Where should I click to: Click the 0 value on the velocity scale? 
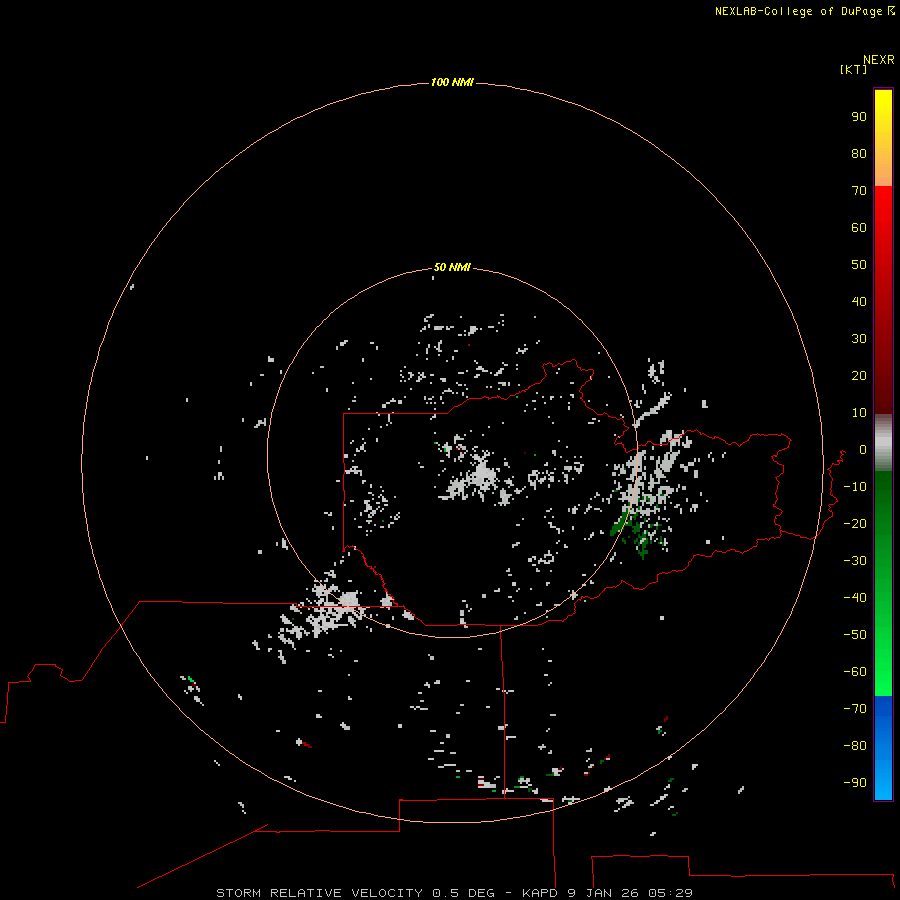point(863,449)
